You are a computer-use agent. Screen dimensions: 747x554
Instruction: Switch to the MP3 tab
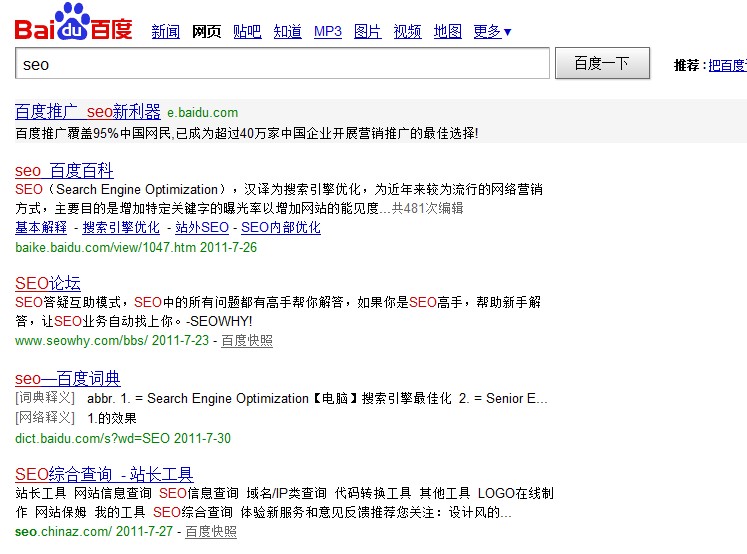[x=328, y=32]
